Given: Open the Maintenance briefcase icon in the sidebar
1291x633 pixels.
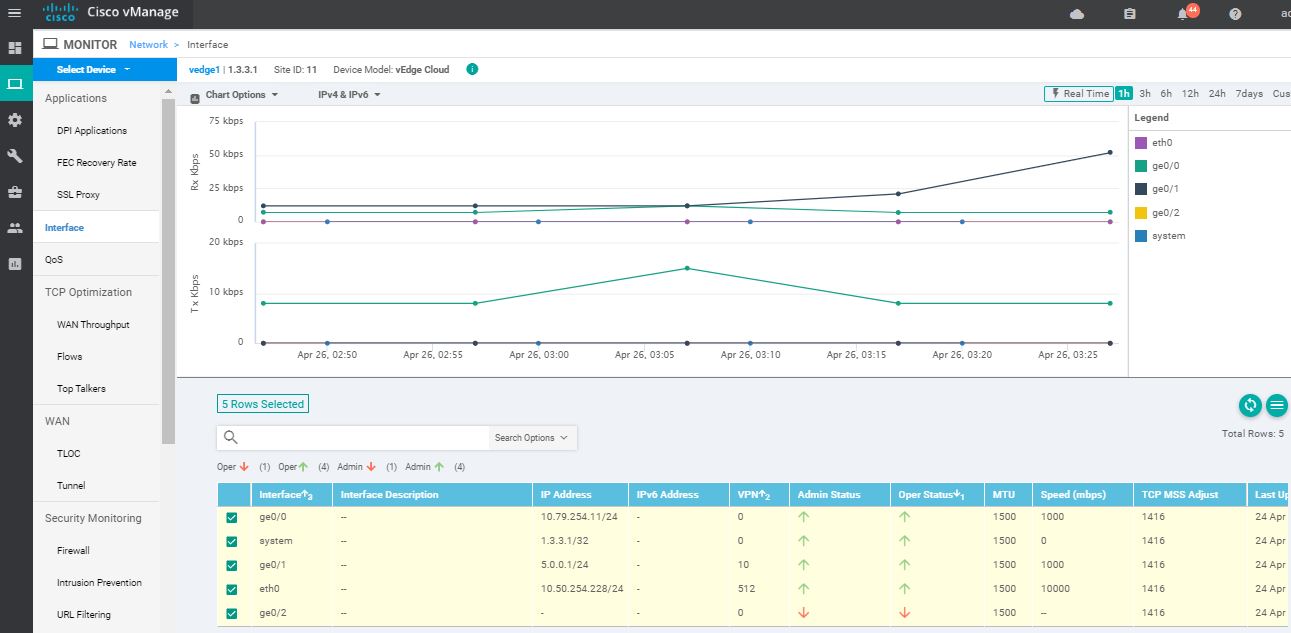Looking at the screenshot, I should click(x=15, y=192).
